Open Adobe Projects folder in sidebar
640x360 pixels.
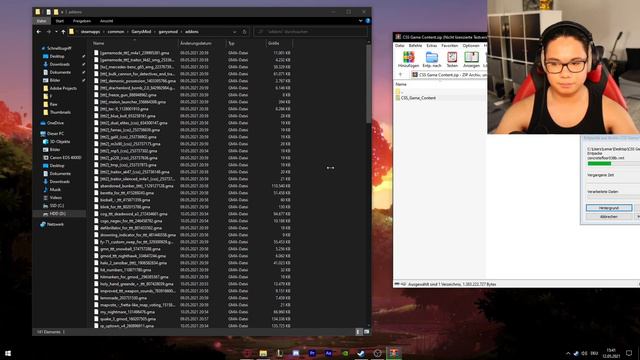pyautogui.click(x=63, y=88)
